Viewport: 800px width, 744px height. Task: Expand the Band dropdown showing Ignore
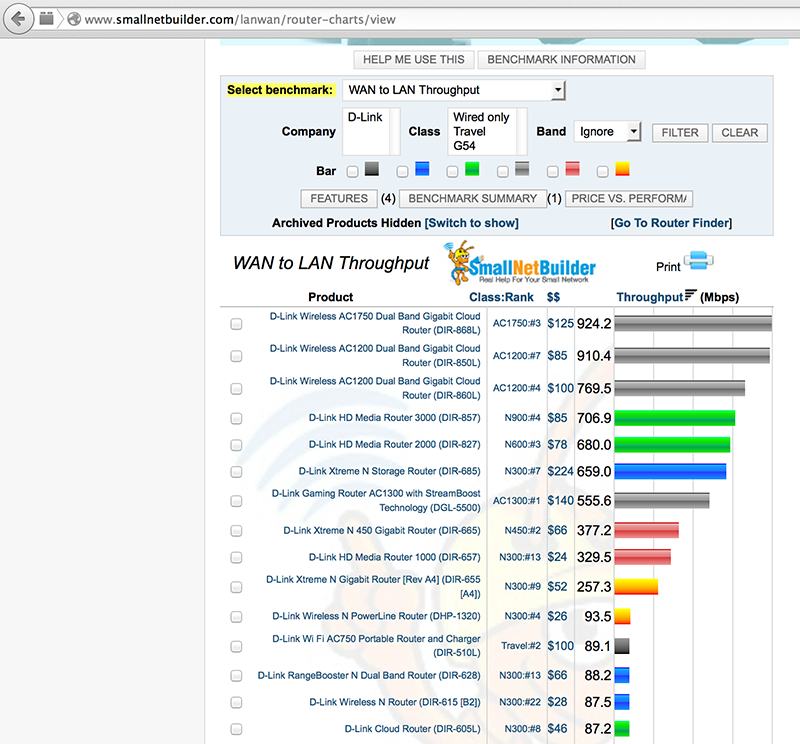coord(607,131)
